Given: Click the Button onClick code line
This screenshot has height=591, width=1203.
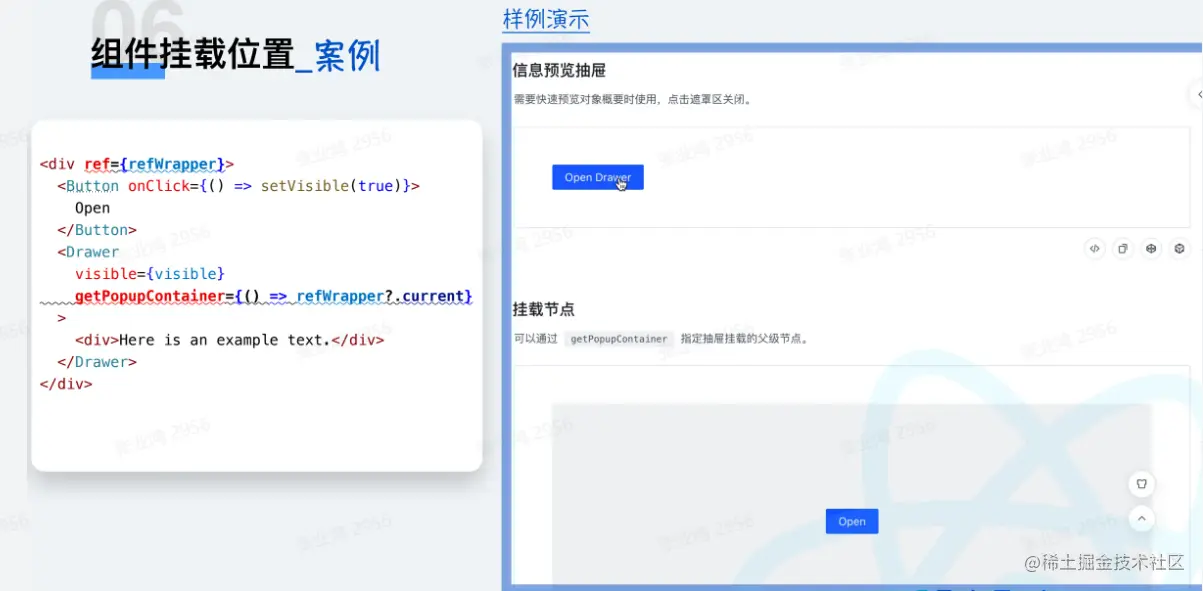Looking at the screenshot, I should pos(238,186).
